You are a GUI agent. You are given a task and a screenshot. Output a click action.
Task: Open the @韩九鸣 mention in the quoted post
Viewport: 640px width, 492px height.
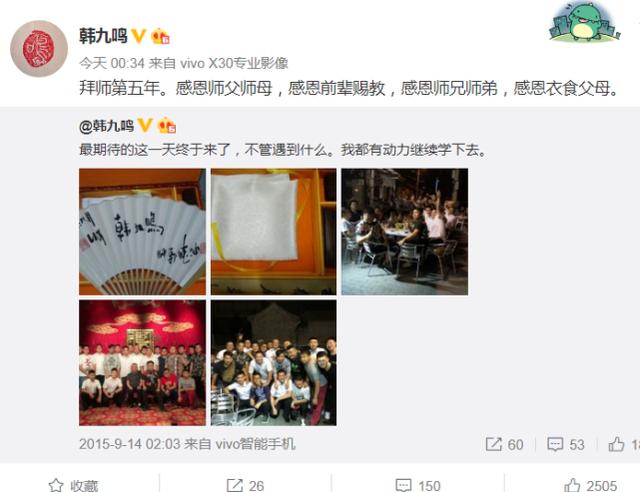tap(107, 126)
